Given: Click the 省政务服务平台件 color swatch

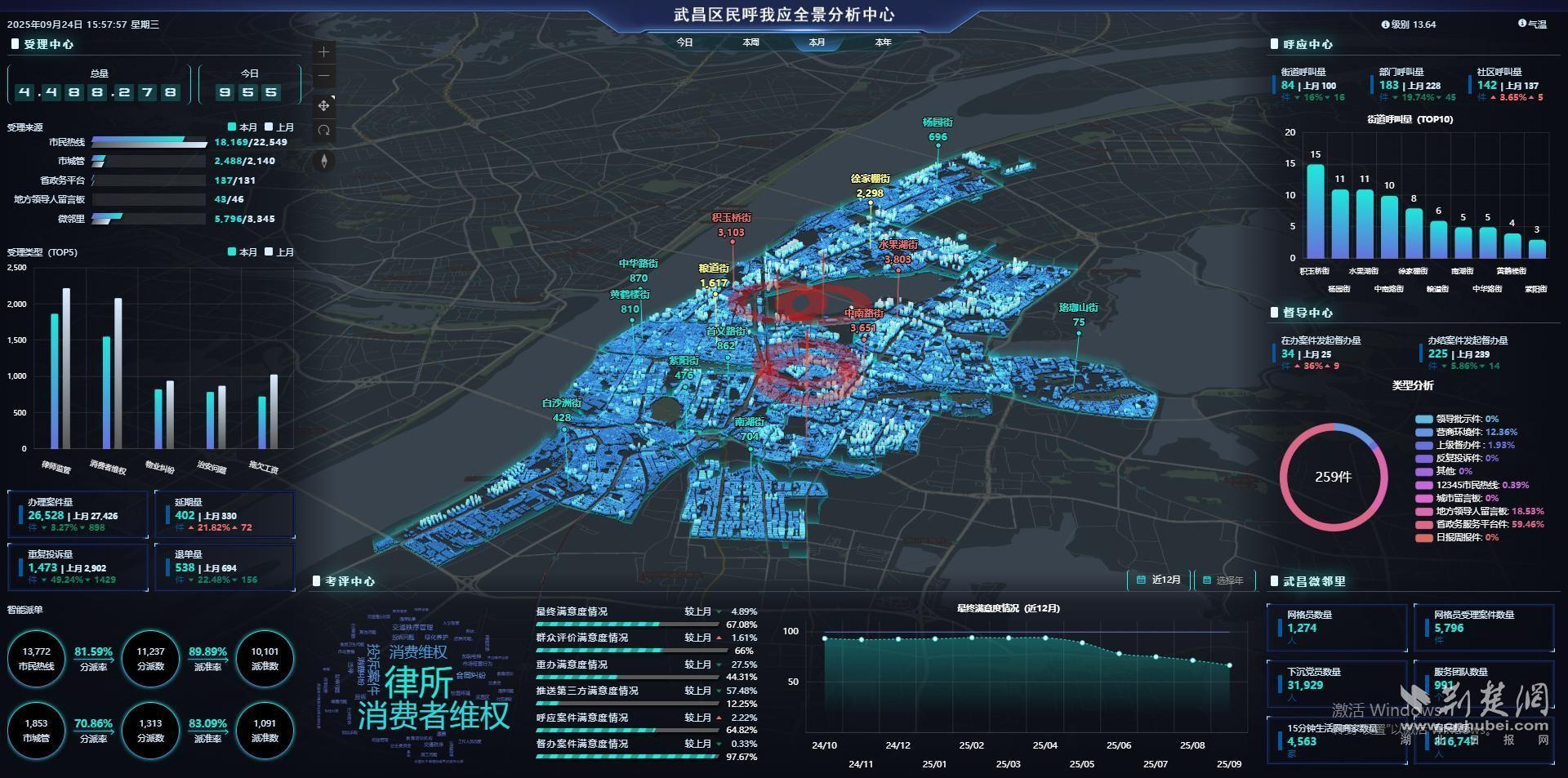Looking at the screenshot, I should click(x=1423, y=524).
